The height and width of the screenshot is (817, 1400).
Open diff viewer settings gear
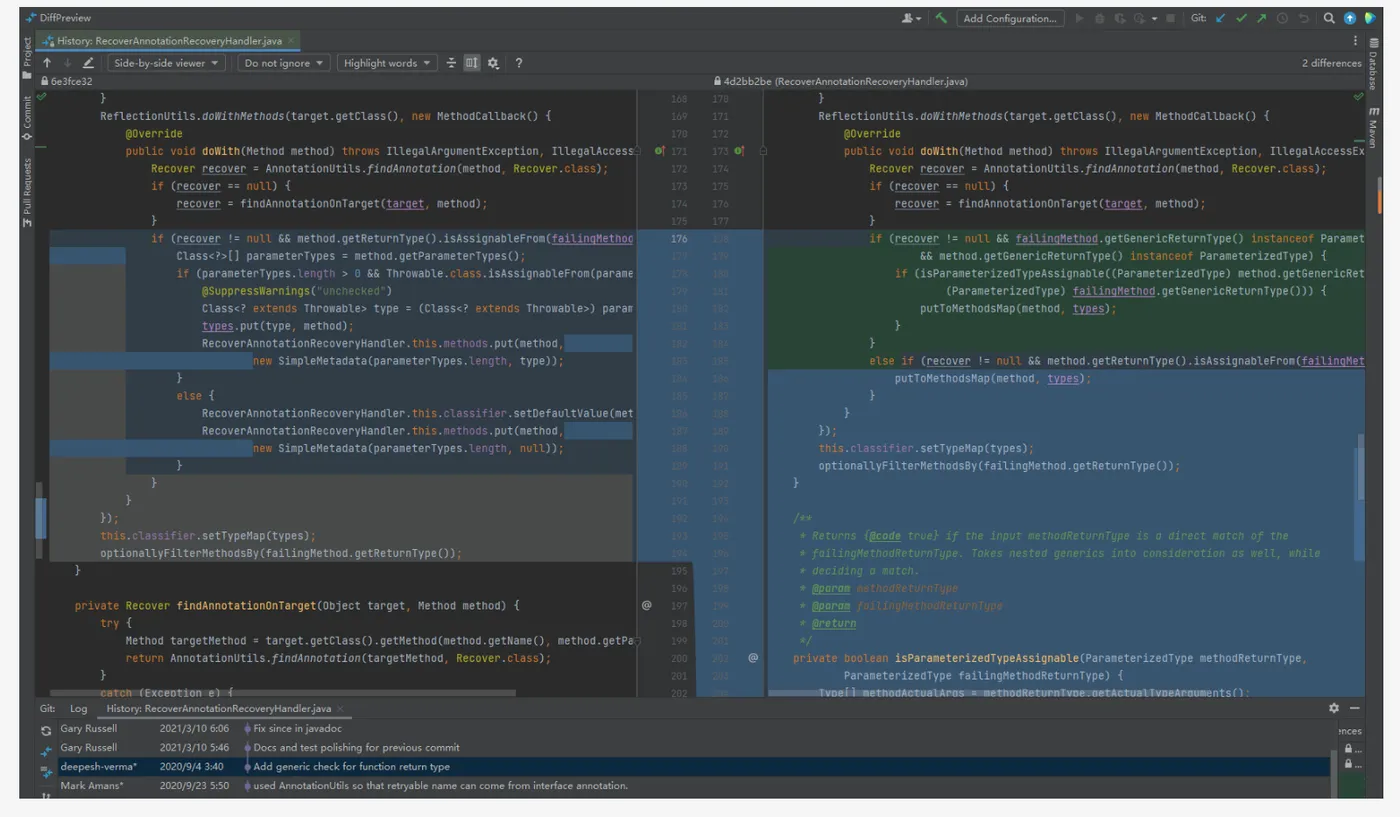point(493,63)
